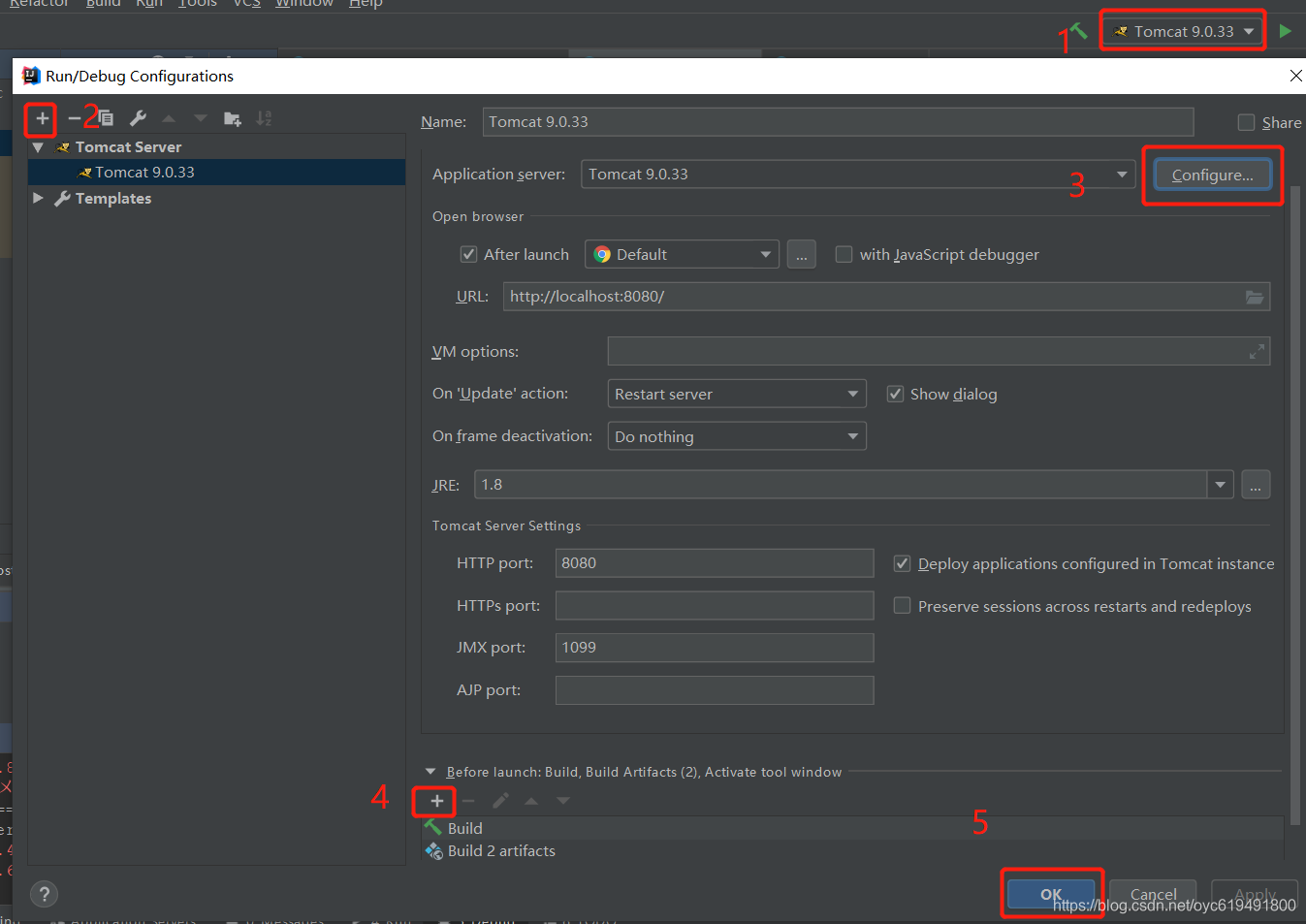The image size is (1306, 924).
Task: Move configuration down in the list toolbar
Action: tap(200, 118)
